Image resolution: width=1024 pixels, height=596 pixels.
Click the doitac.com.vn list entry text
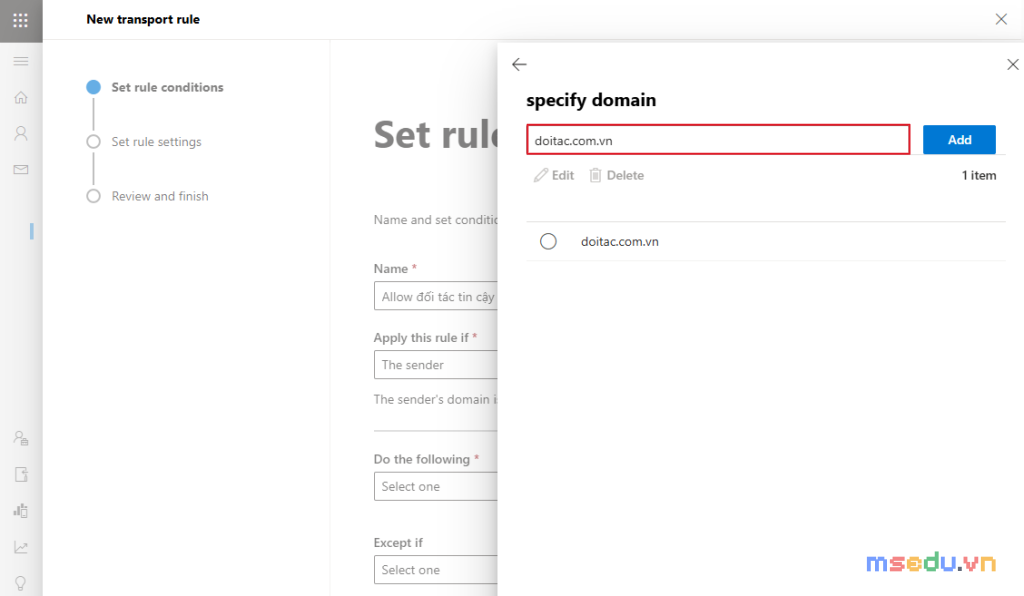pyautogui.click(x=620, y=242)
